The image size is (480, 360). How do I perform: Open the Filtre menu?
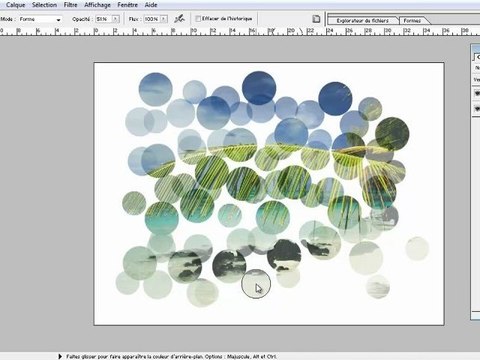[x=70, y=5]
